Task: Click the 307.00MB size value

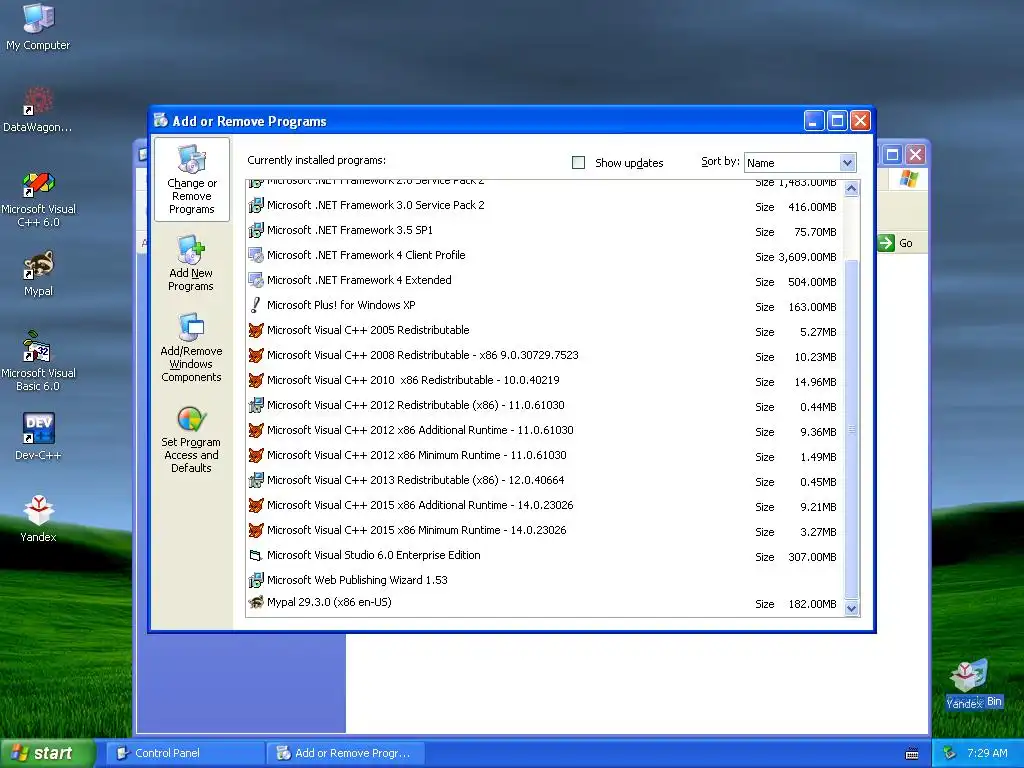Action: coord(812,557)
